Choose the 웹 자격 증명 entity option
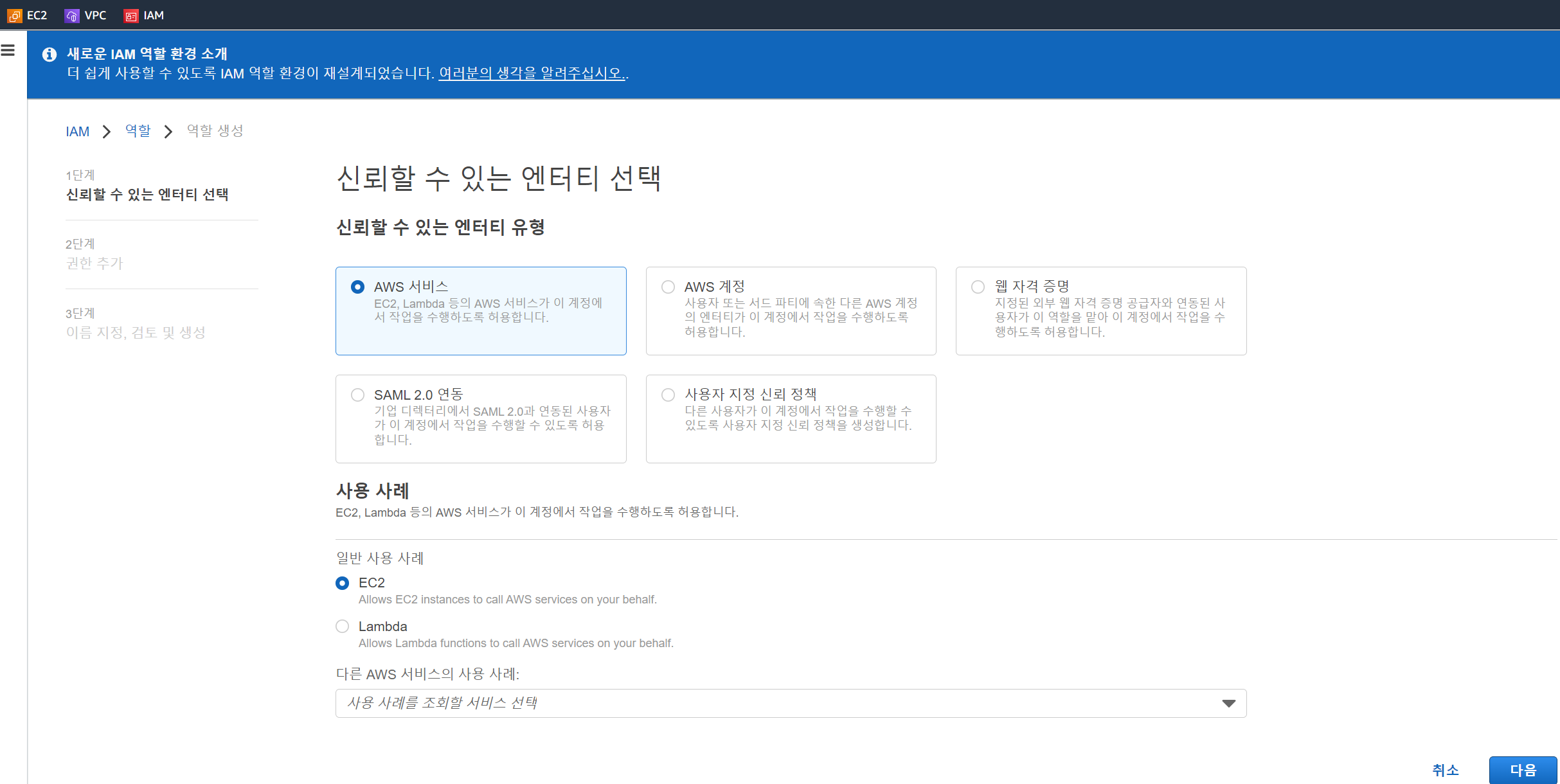The image size is (1560, 784). (978, 287)
